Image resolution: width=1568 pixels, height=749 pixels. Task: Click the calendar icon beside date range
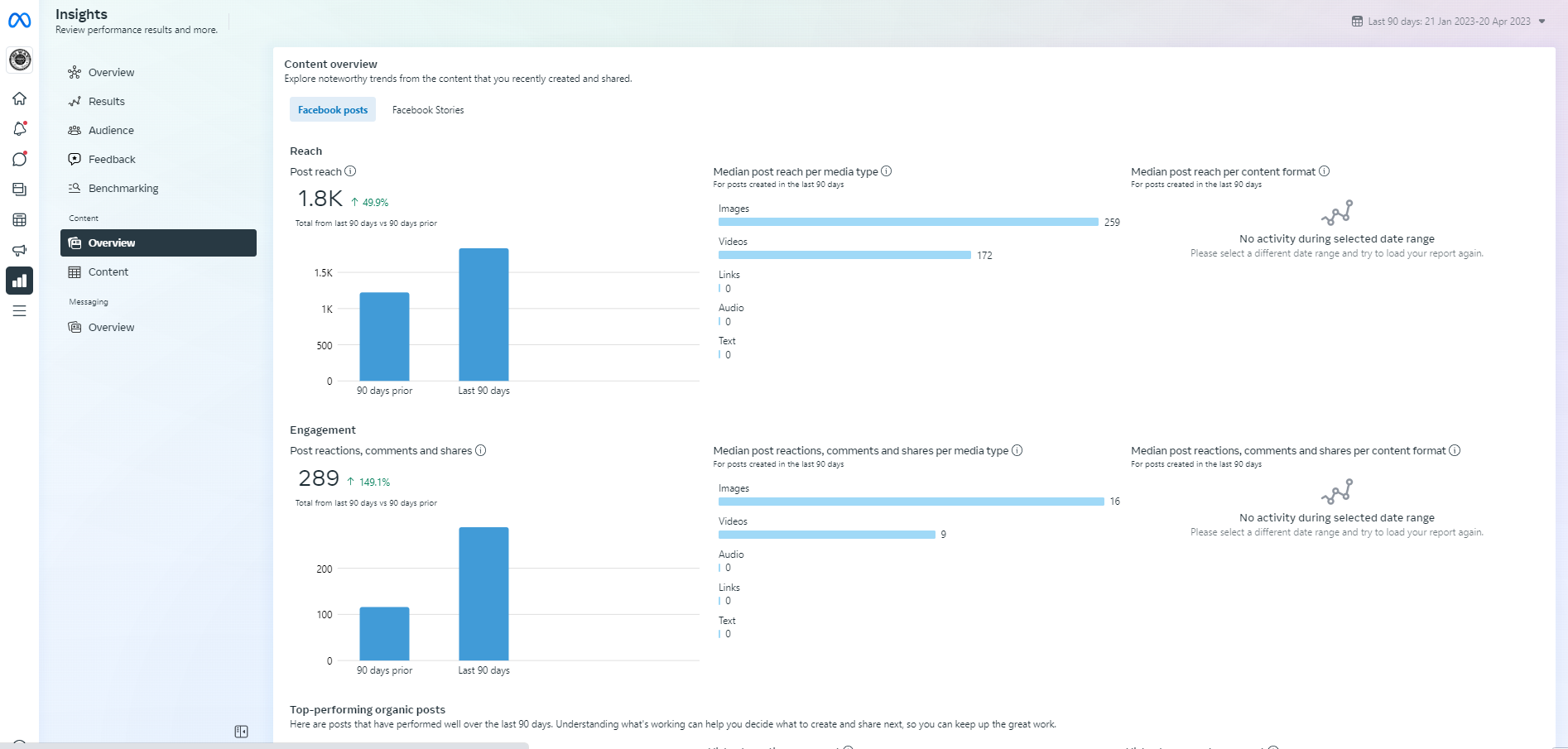[x=1357, y=22]
